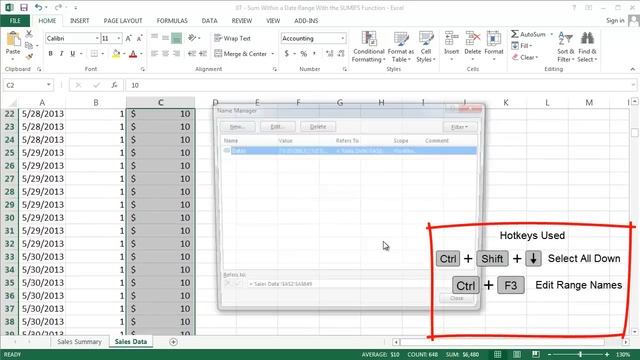Adjust the zoom slider in status bar

pyautogui.click(x=580, y=354)
